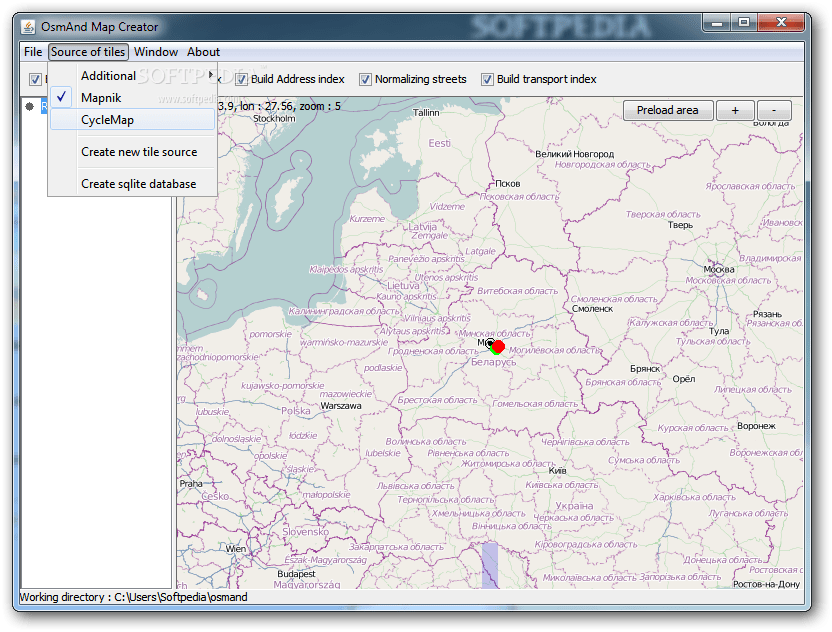
Task: Expand the Additional submenu
Action: tap(108, 75)
